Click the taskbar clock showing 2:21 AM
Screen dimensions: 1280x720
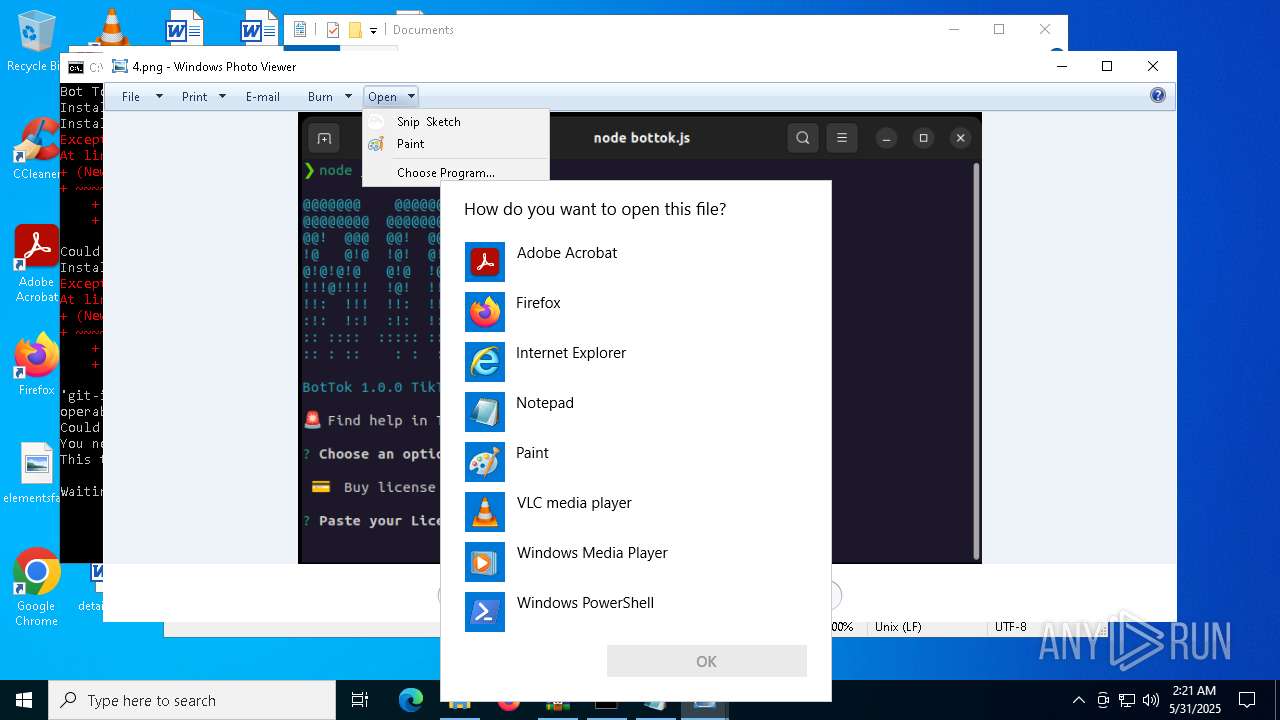tap(1193, 700)
